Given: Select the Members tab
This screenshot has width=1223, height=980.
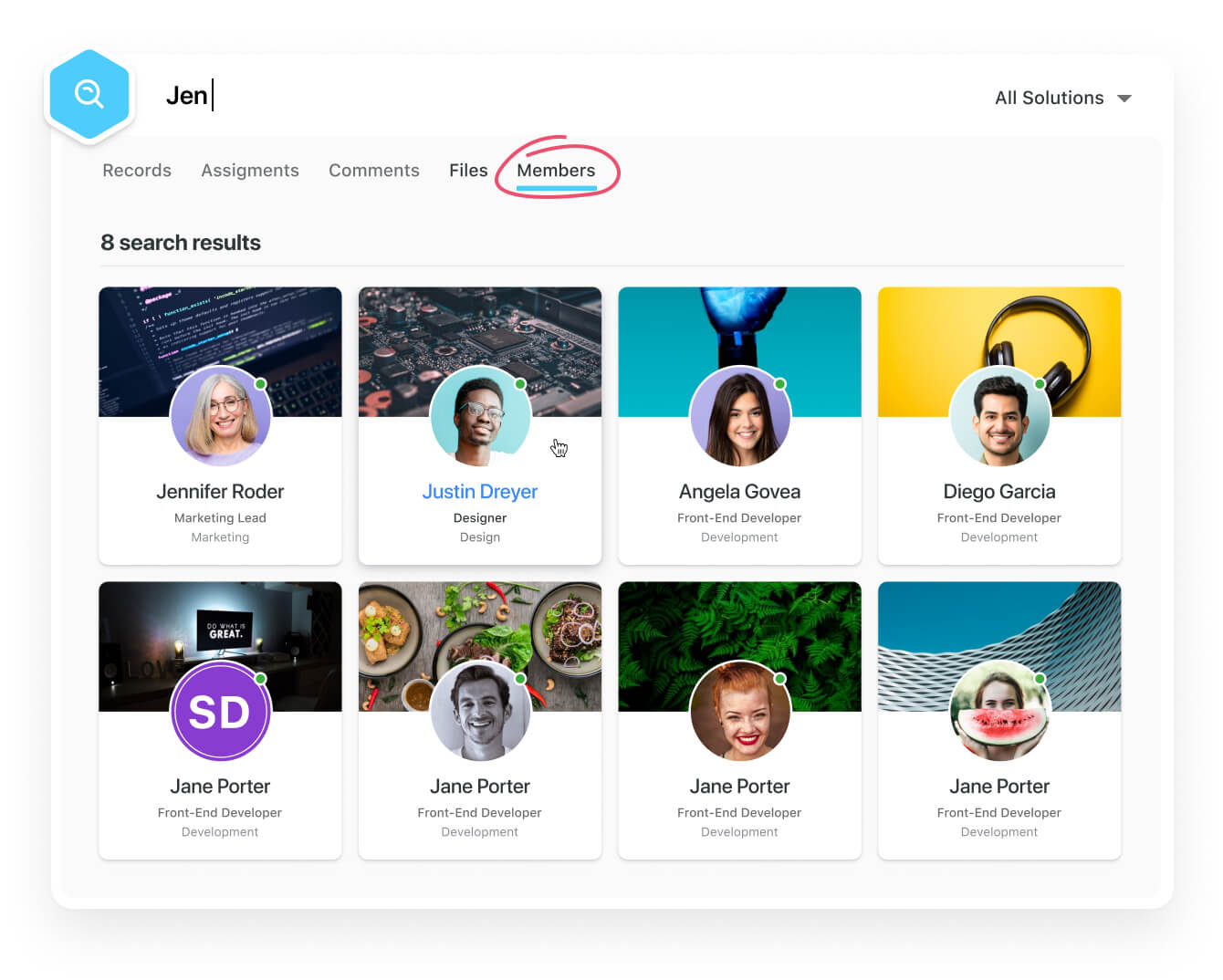Looking at the screenshot, I should (x=556, y=171).
